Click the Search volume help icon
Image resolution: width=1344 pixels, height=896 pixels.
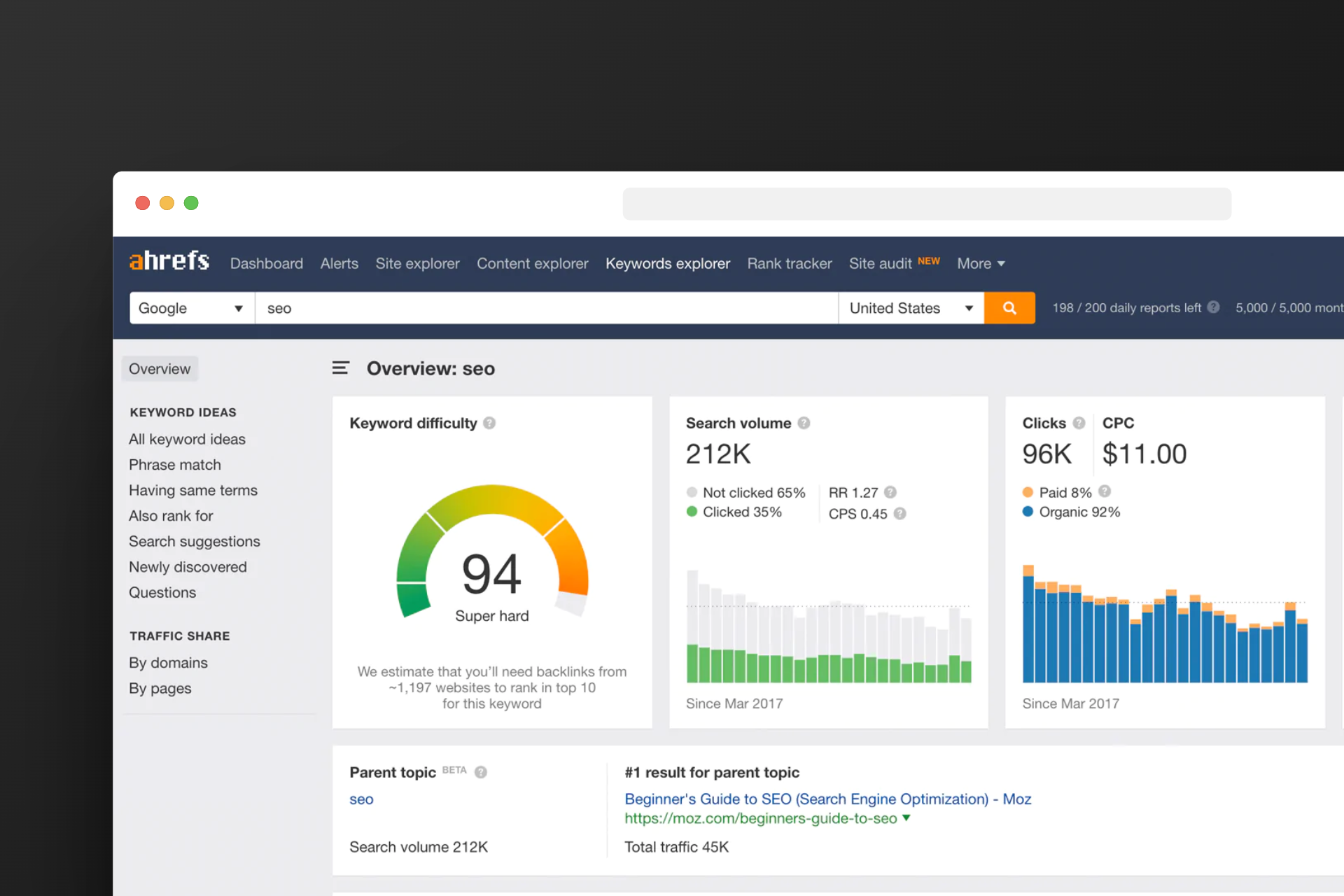click(x=804, y=423)
